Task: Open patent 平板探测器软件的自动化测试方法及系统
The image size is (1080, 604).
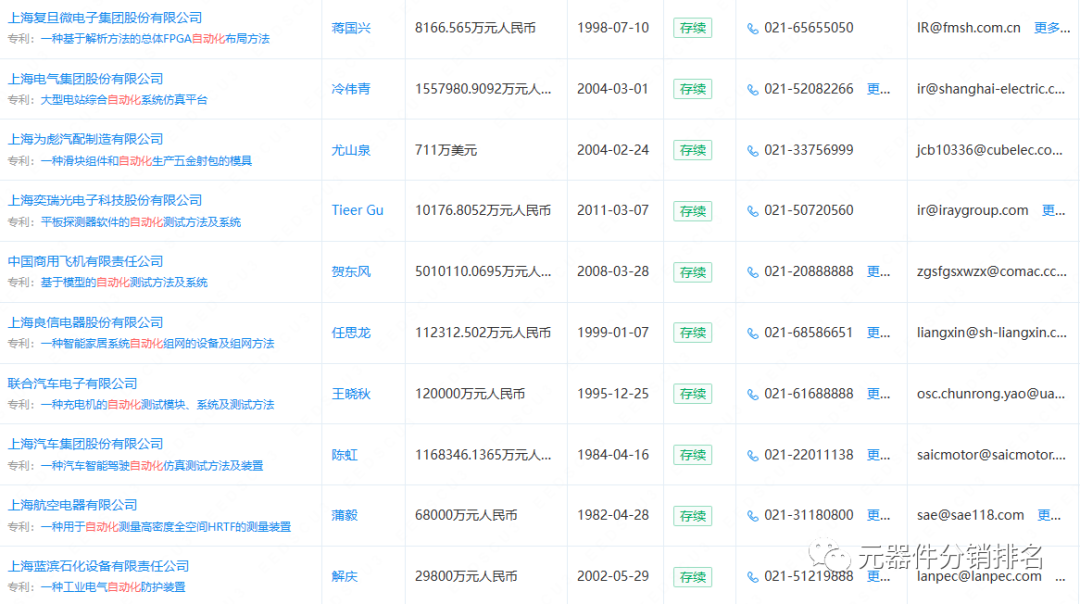Action: tap(141, 222)
